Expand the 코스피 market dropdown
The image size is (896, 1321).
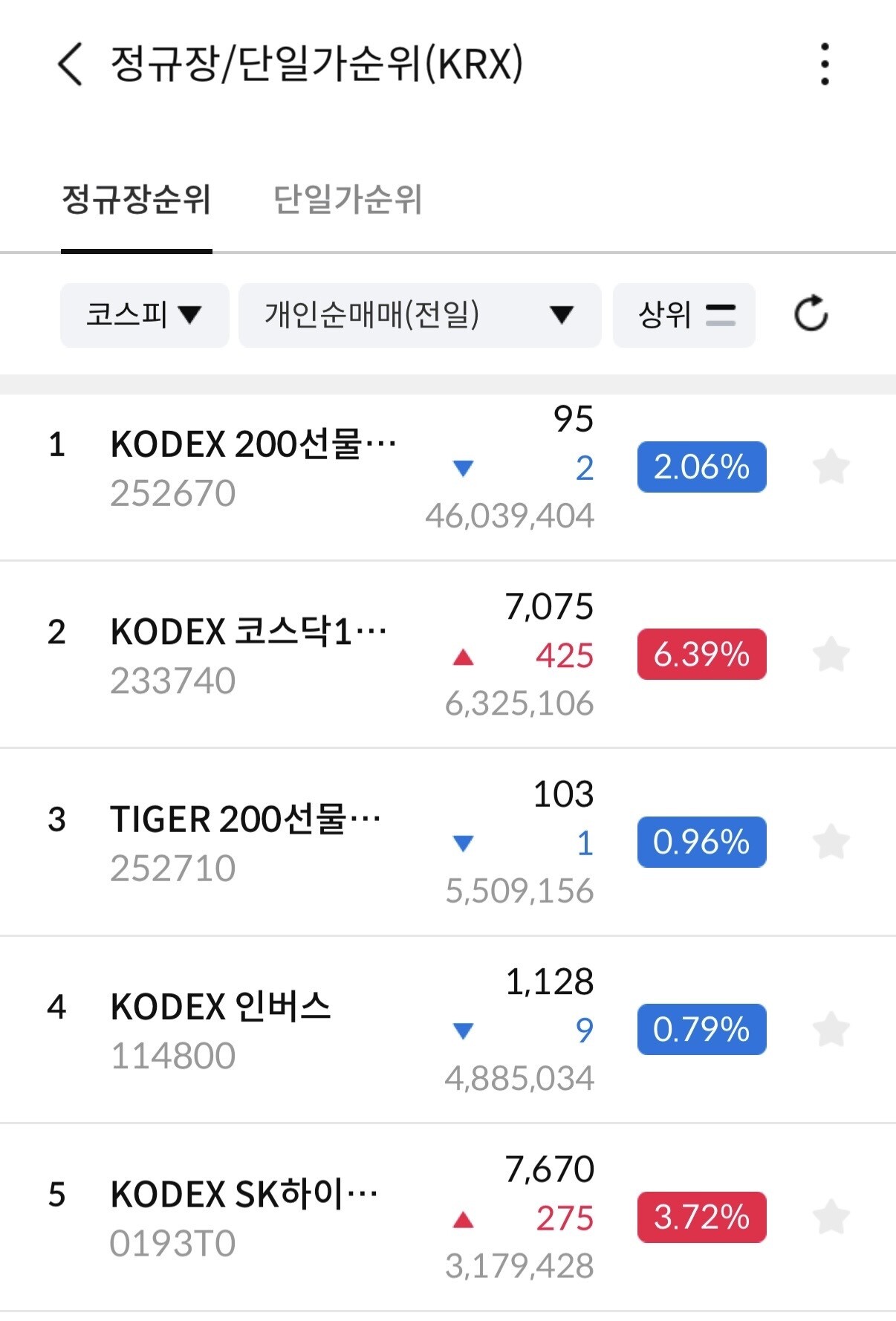(145, 315)
